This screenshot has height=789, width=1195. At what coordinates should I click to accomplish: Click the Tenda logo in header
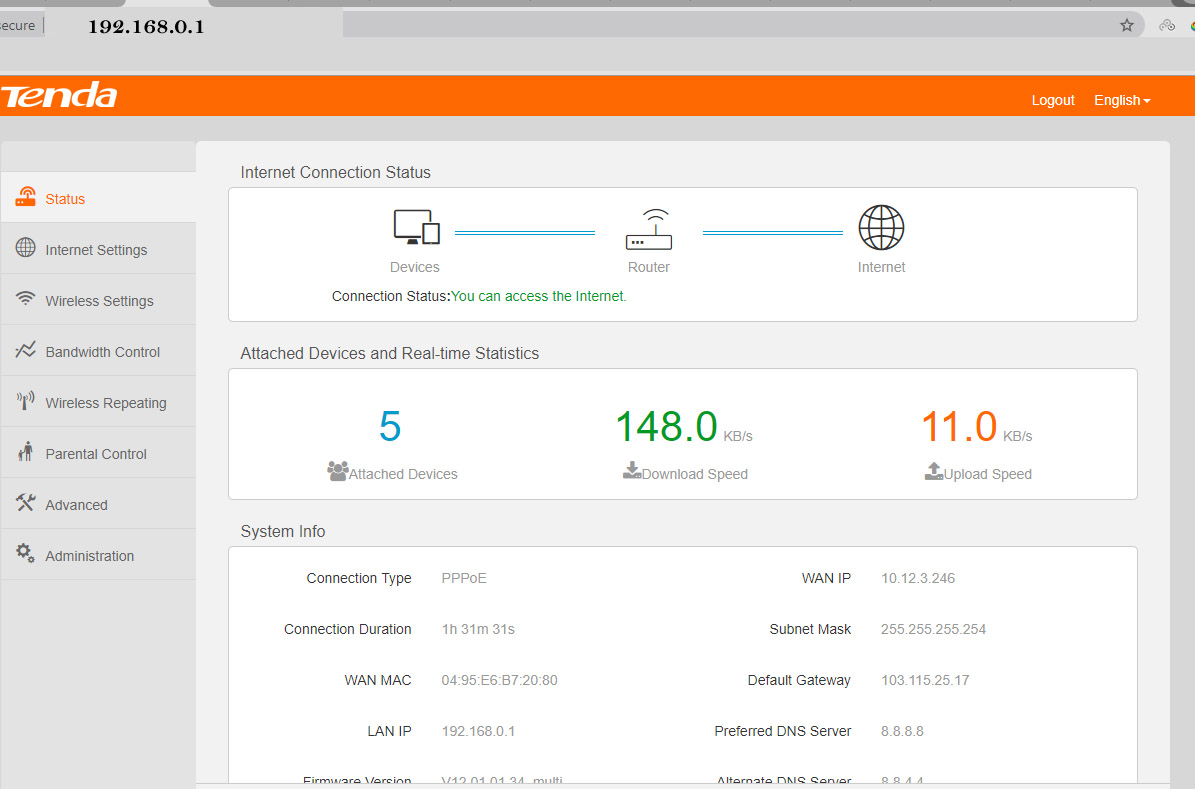[x=60, y=96]
